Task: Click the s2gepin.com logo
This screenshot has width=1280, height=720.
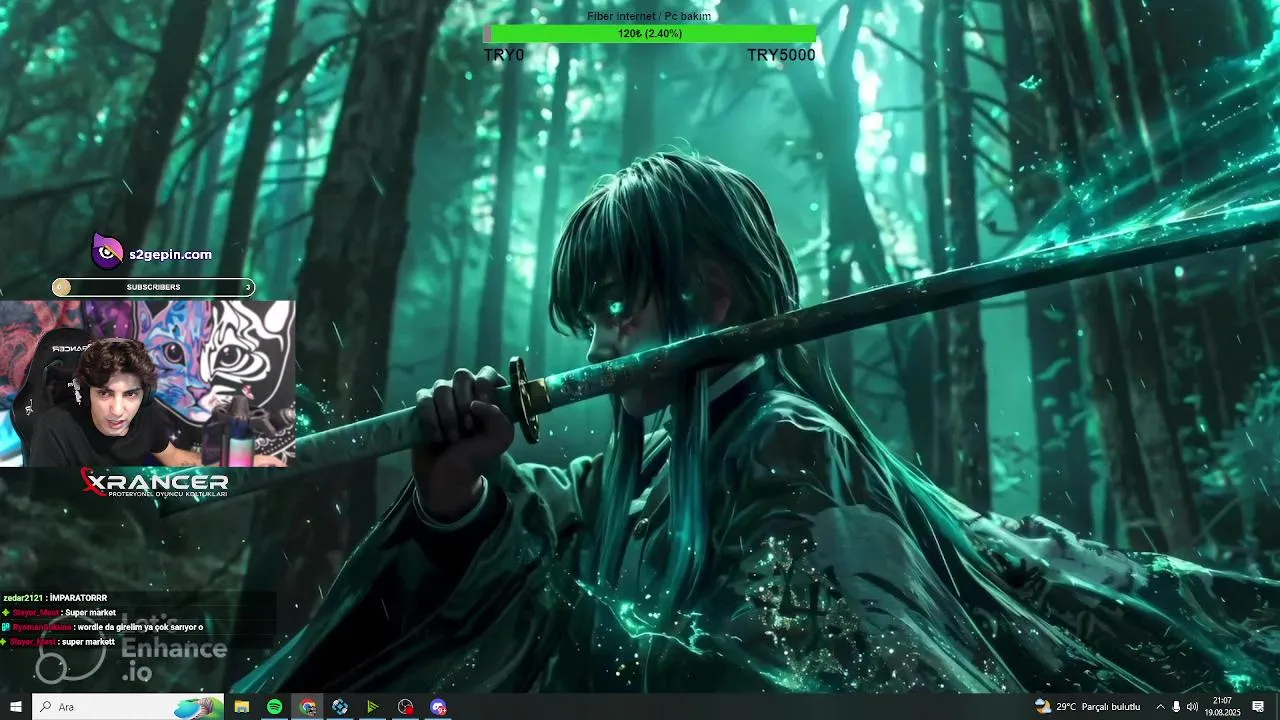Action: 152,253
